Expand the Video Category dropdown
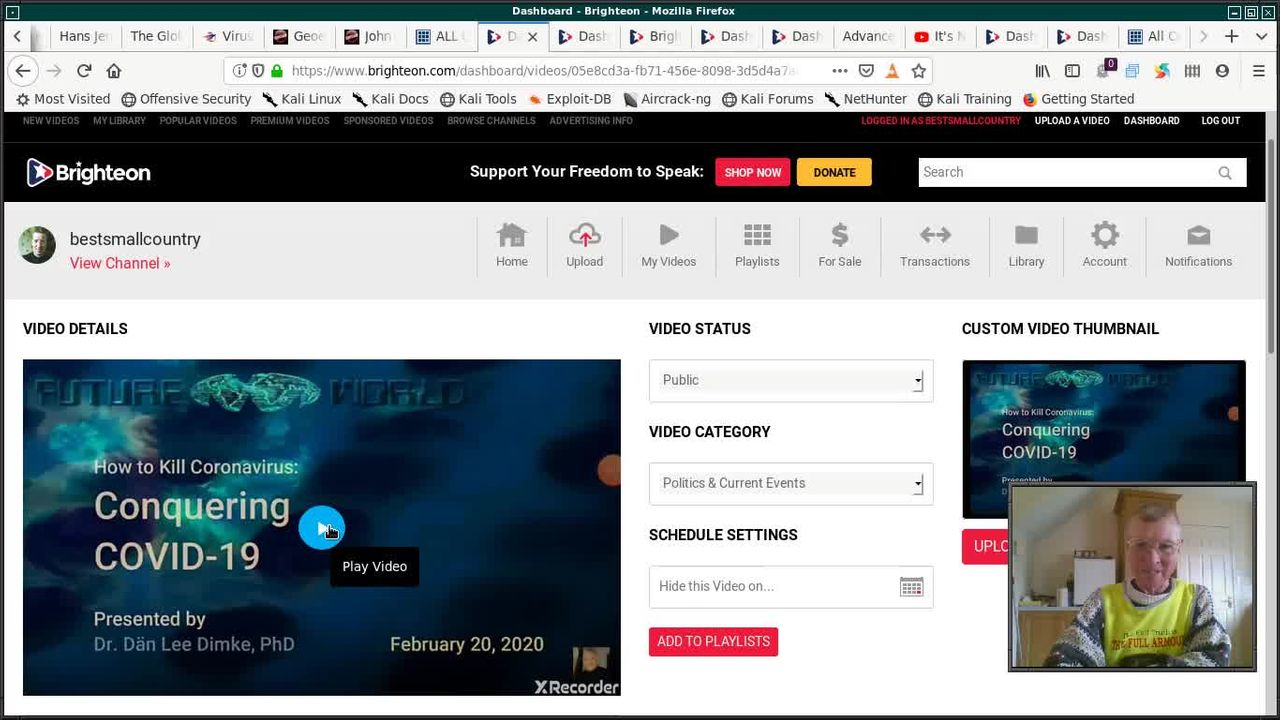 point(791,484)
